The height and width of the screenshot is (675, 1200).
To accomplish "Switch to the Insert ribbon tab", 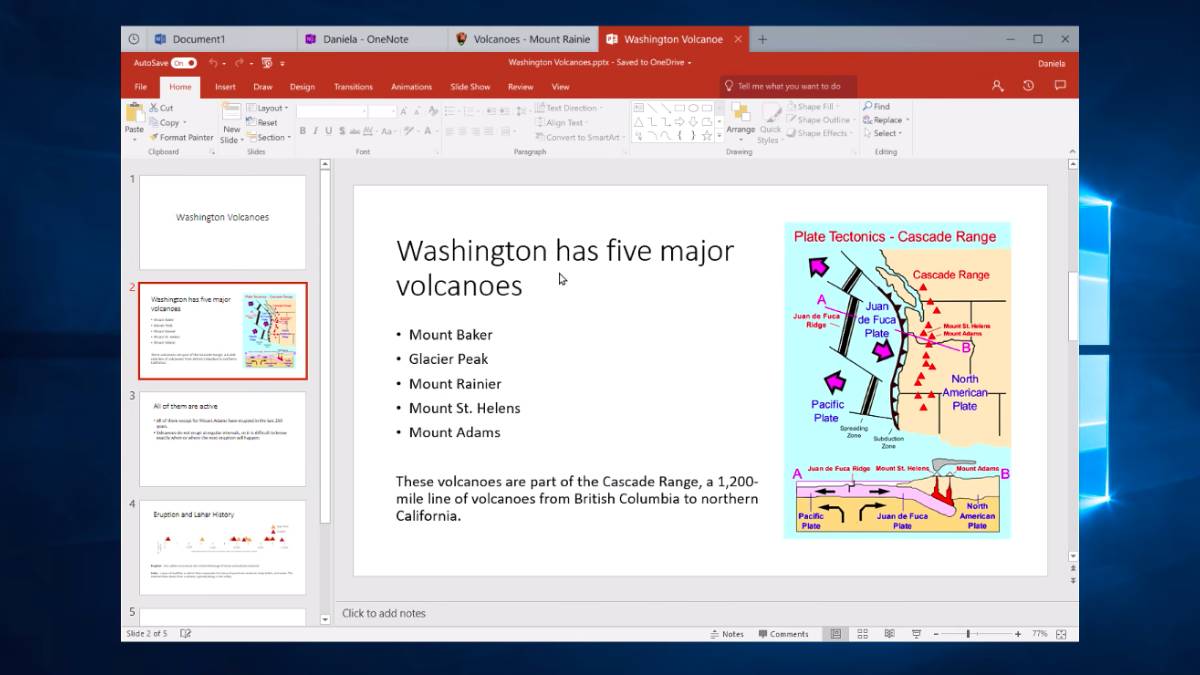I will (x=226, y=87).
